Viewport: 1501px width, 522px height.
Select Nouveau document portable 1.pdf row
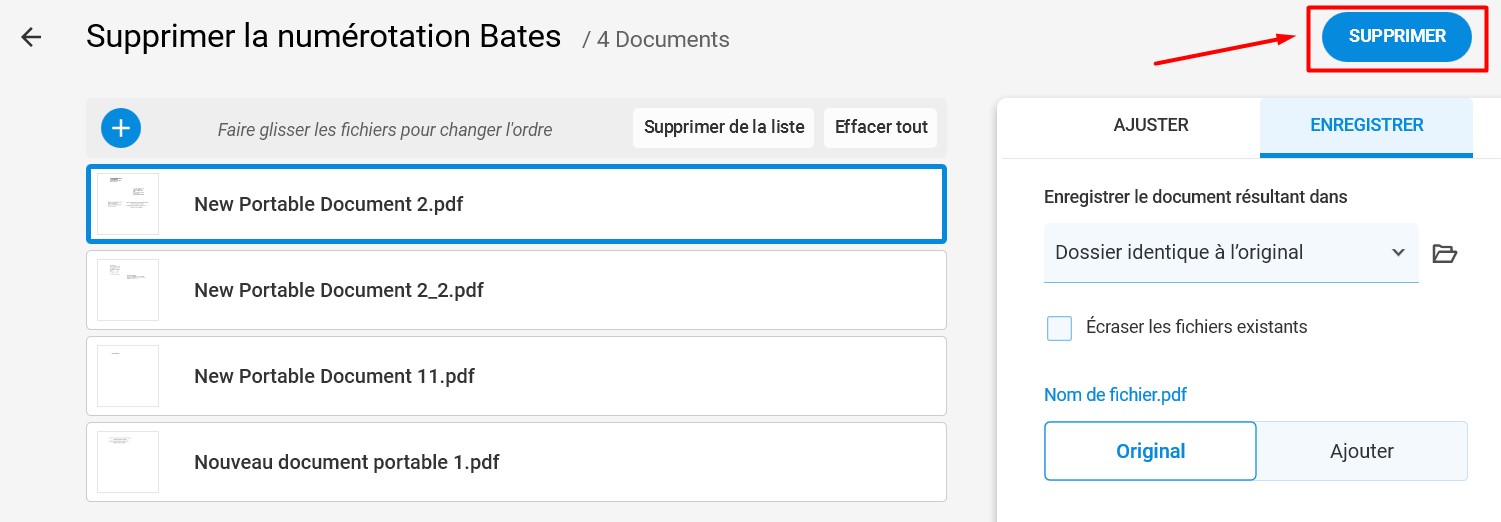click(516, 462)
